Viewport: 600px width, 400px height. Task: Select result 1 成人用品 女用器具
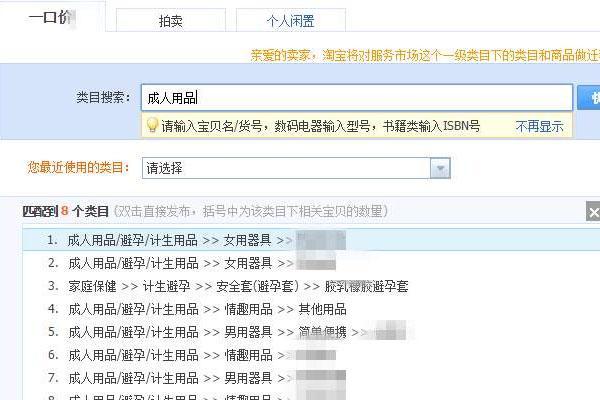(x=311, y=240)
